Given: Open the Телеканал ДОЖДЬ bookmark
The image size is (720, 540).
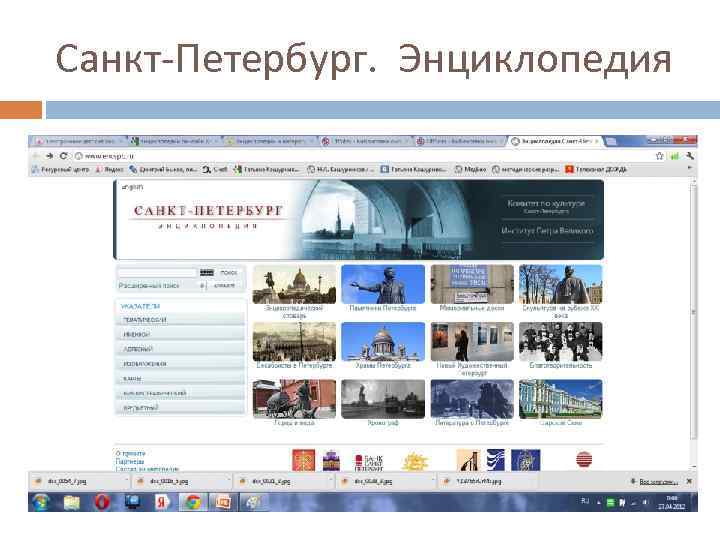Looking at the screenshot, I should click(596, 169).
